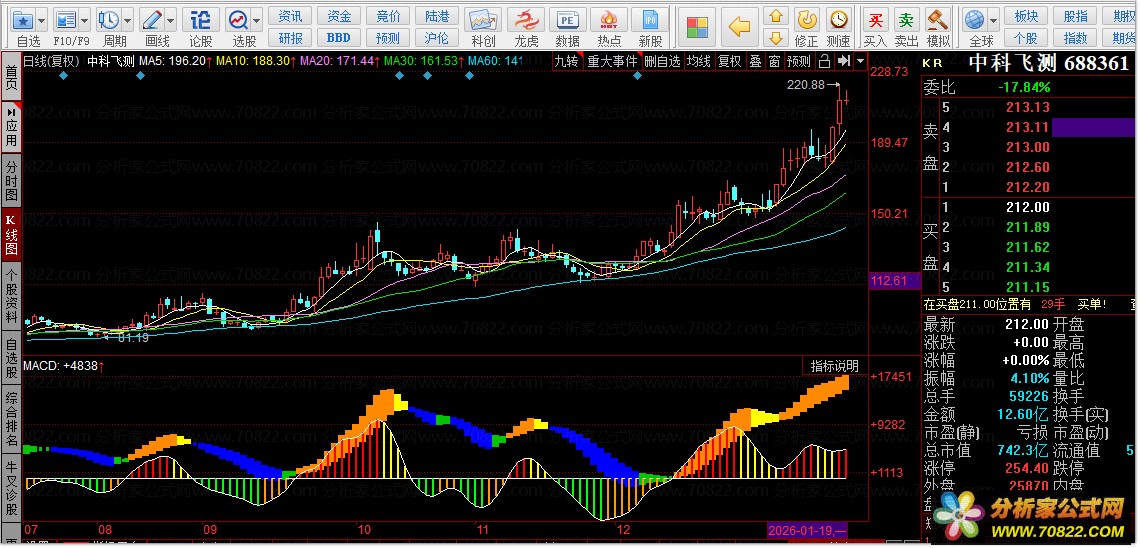Viewport: 1141px width, 548px height.
Task: Click the 热点 hot topics flame icon
Action: [609, 20]
